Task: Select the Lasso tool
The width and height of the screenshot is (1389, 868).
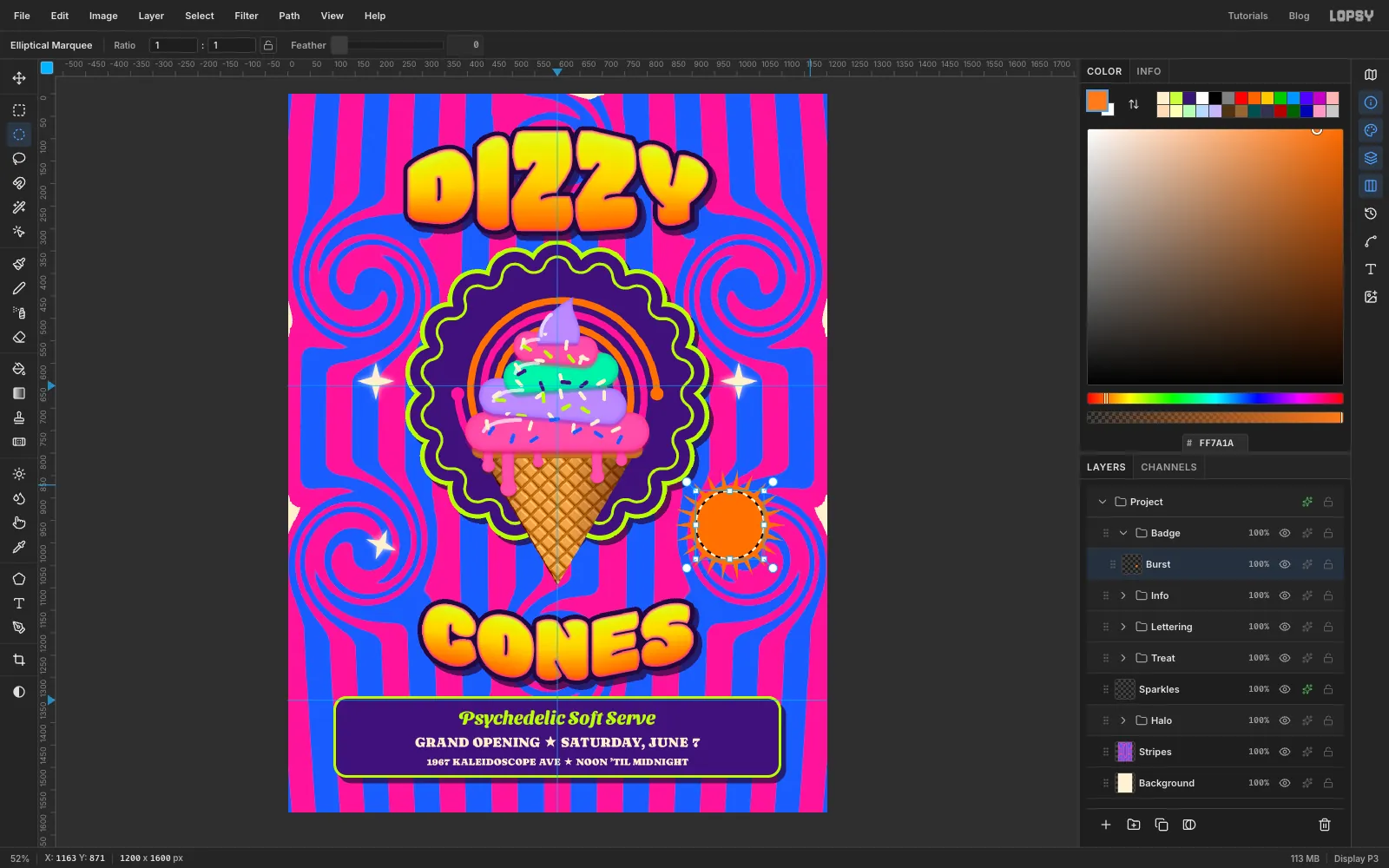Action: tap(19, 159)
